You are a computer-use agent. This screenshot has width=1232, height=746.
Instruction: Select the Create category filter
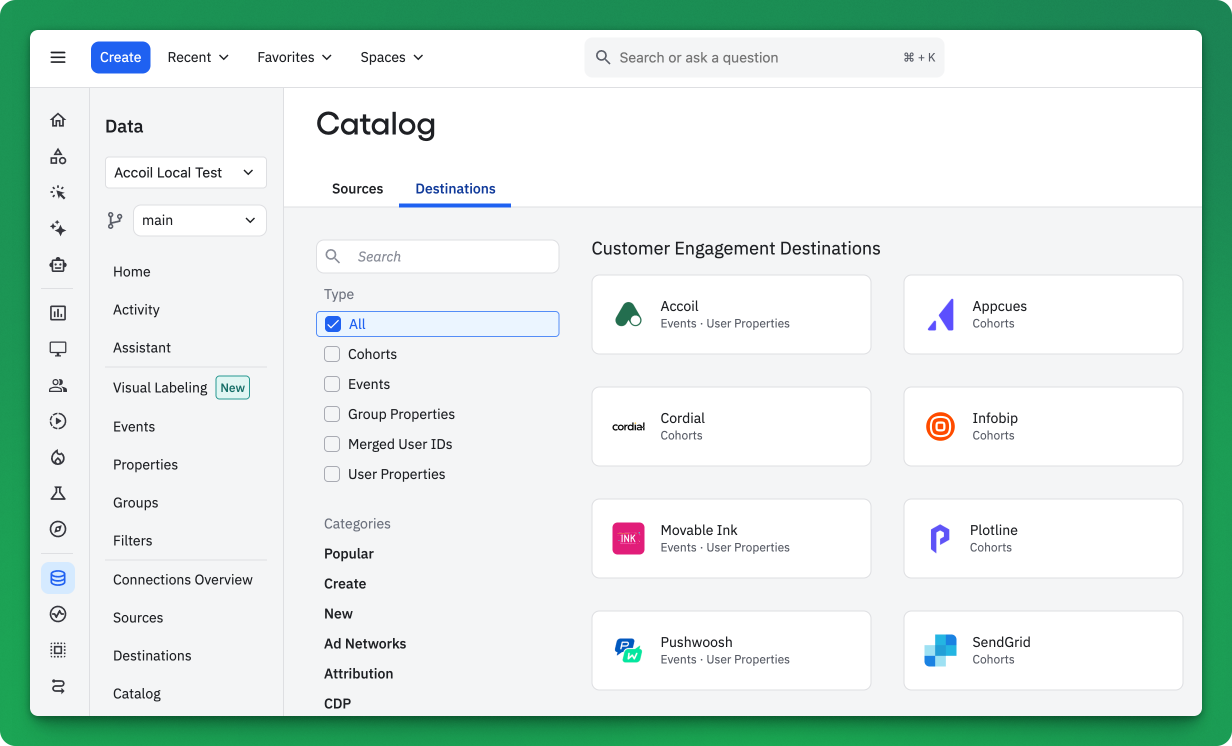[x=345, y=583]
